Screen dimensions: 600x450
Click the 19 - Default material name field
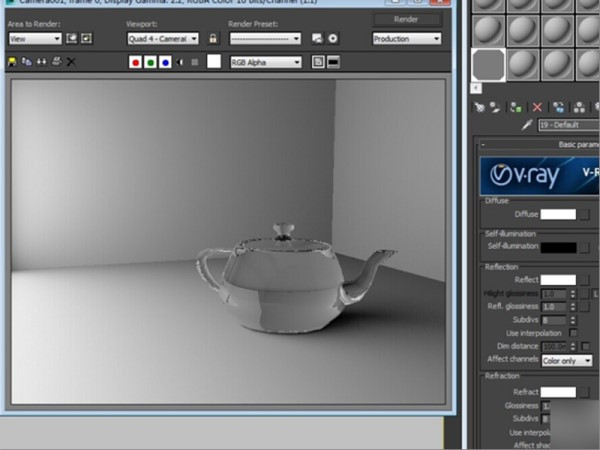pos(568,125)
